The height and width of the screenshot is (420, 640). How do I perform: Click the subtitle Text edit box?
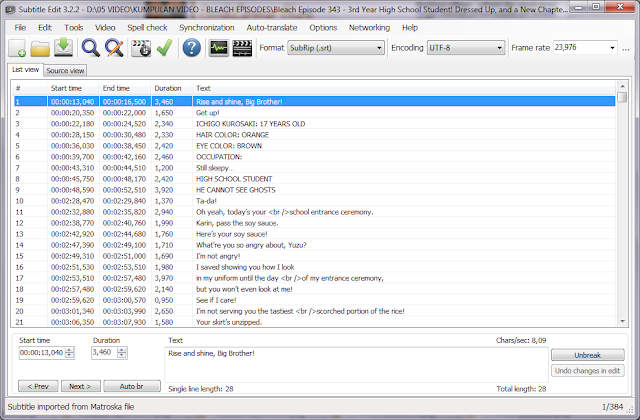point(356,365)
